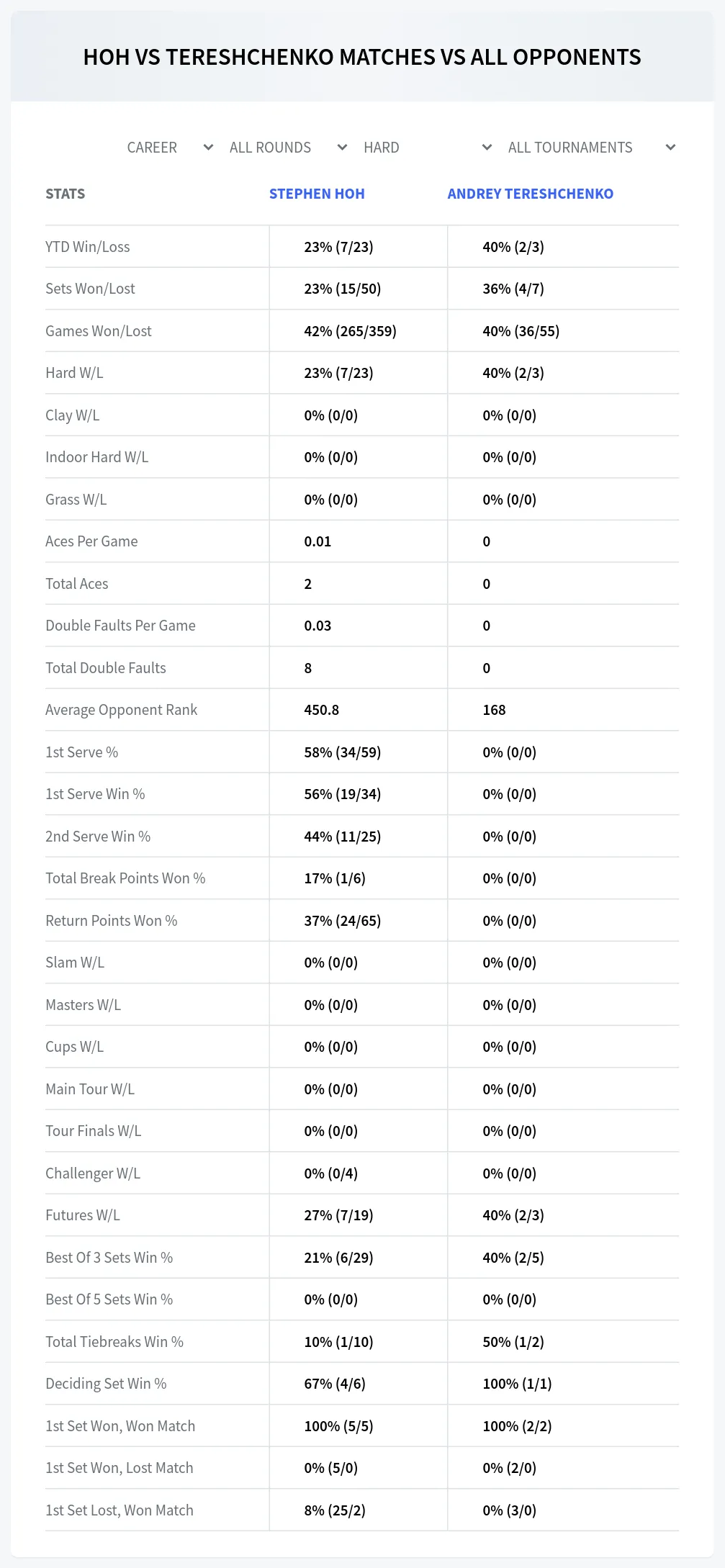Expand the ALL TOURNAMENTS dropdown
Screen dimensions: 725x1568
590,148
